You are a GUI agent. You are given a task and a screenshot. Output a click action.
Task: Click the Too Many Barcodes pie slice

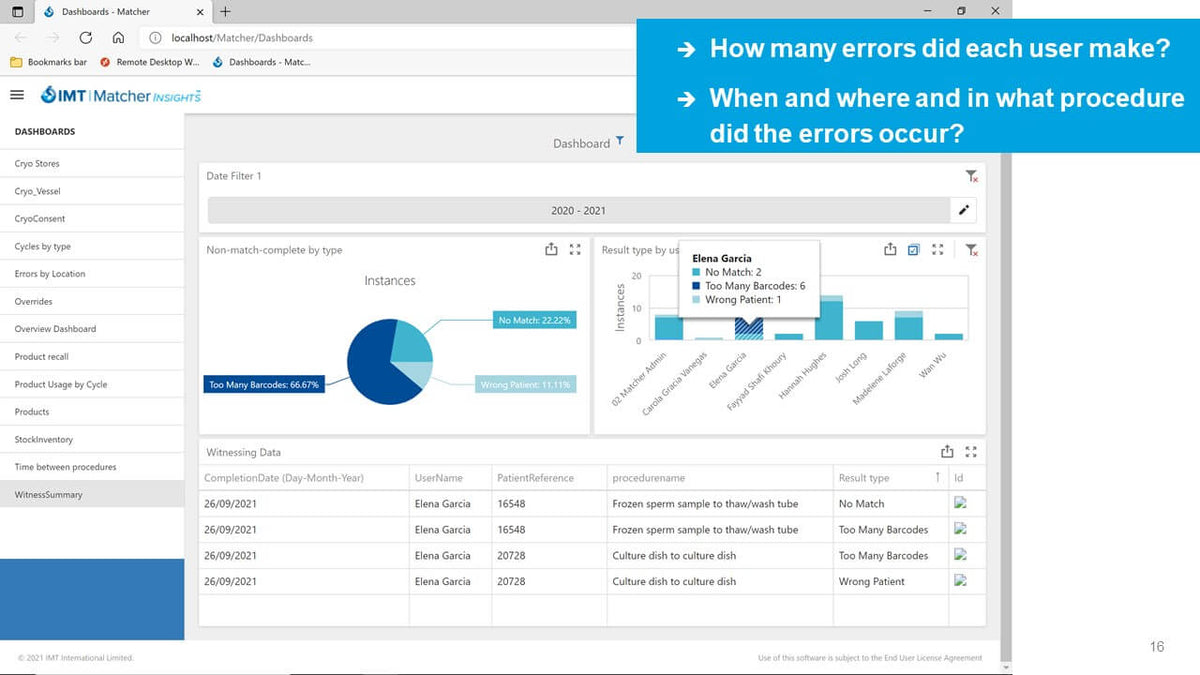coord(370,370)
